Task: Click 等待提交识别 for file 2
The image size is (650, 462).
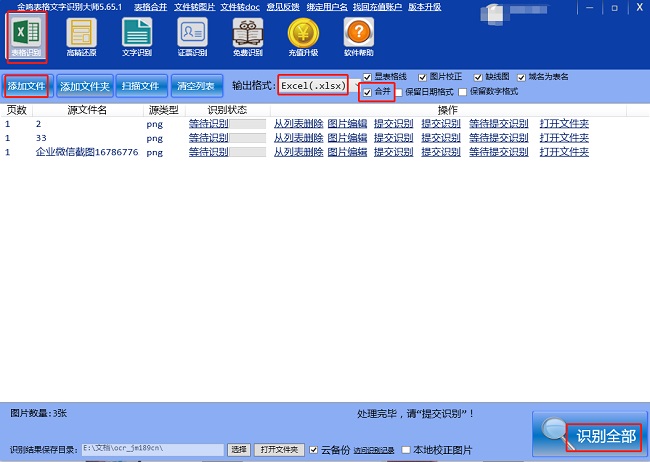Action: click(499, 124)
